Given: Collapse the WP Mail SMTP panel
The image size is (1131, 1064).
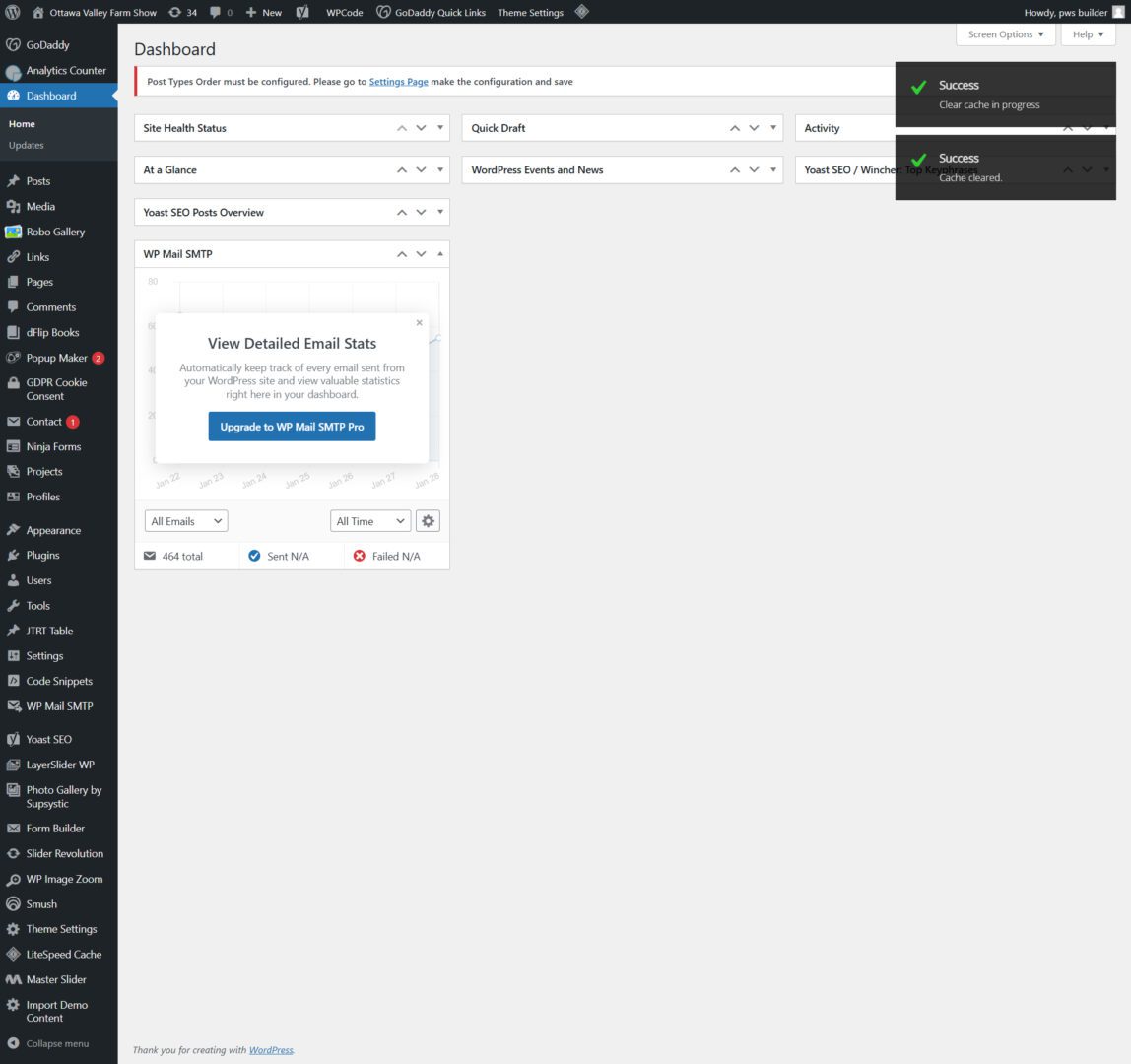Looking at the screenshot, I should point(440,254).
